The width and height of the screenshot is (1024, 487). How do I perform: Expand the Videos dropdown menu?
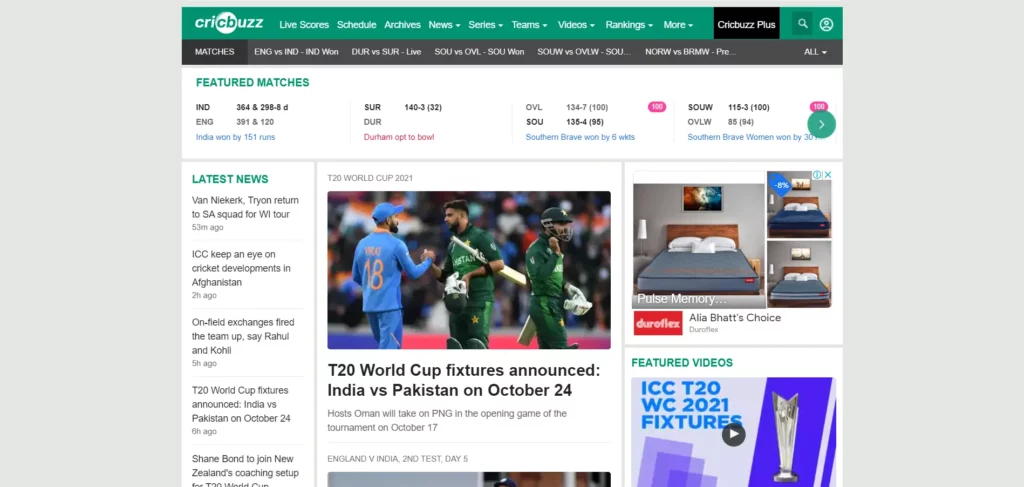[x=576, y=25]
